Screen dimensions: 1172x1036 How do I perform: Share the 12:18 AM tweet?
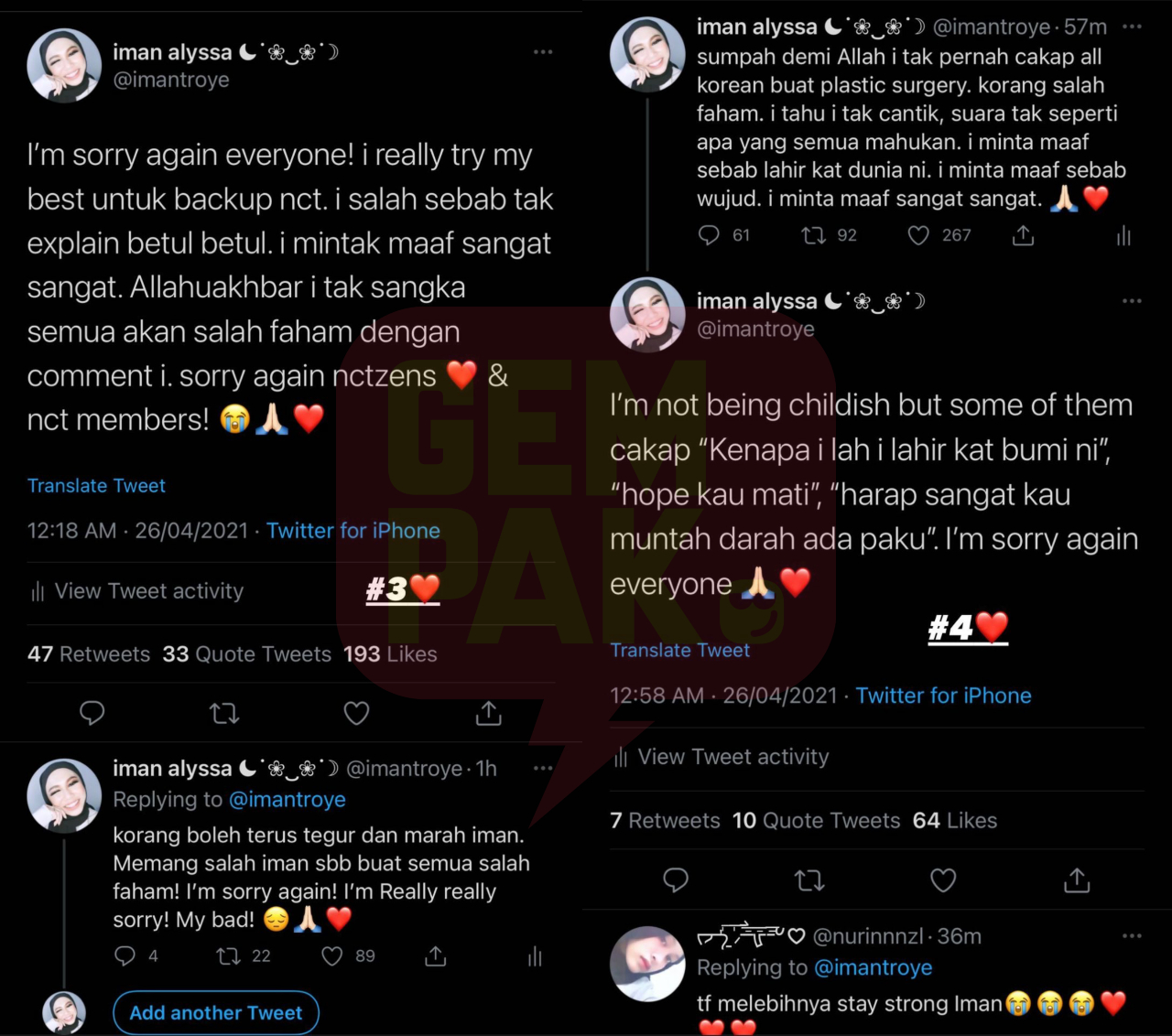pyautogui.click(x=489, y=713)
